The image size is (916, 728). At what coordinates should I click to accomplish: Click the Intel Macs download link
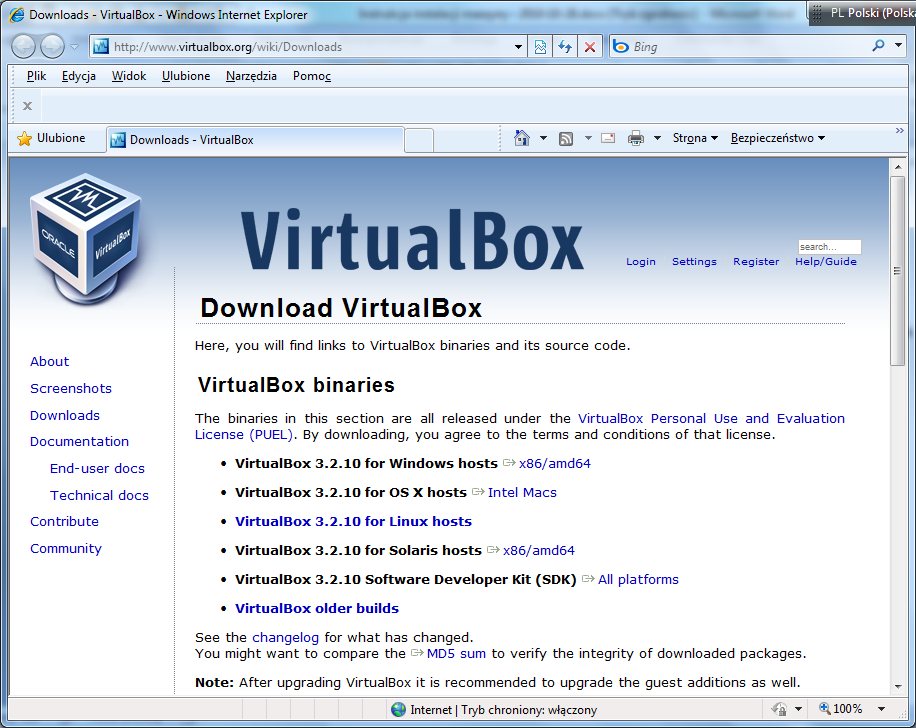(522, 493)
